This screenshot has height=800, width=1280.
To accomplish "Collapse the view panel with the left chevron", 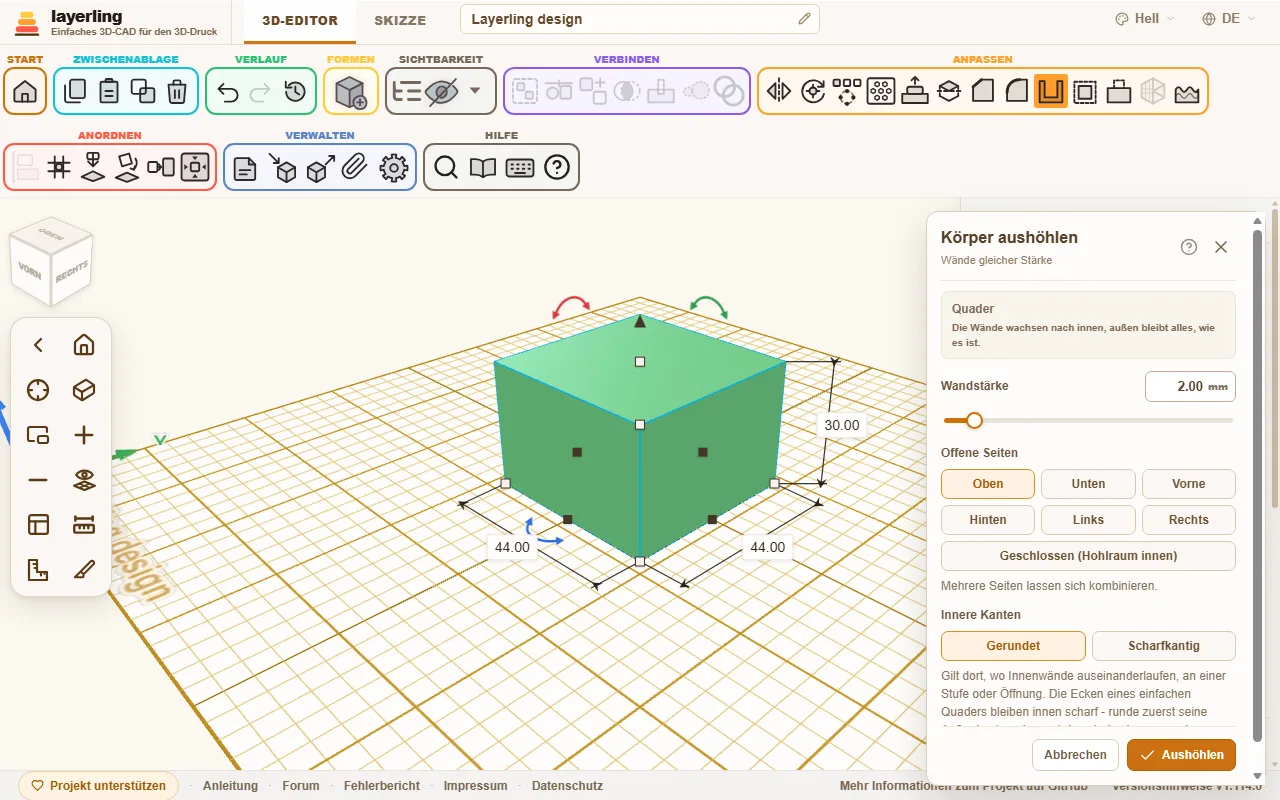I will pyautogui.click(x=38, y=345).
